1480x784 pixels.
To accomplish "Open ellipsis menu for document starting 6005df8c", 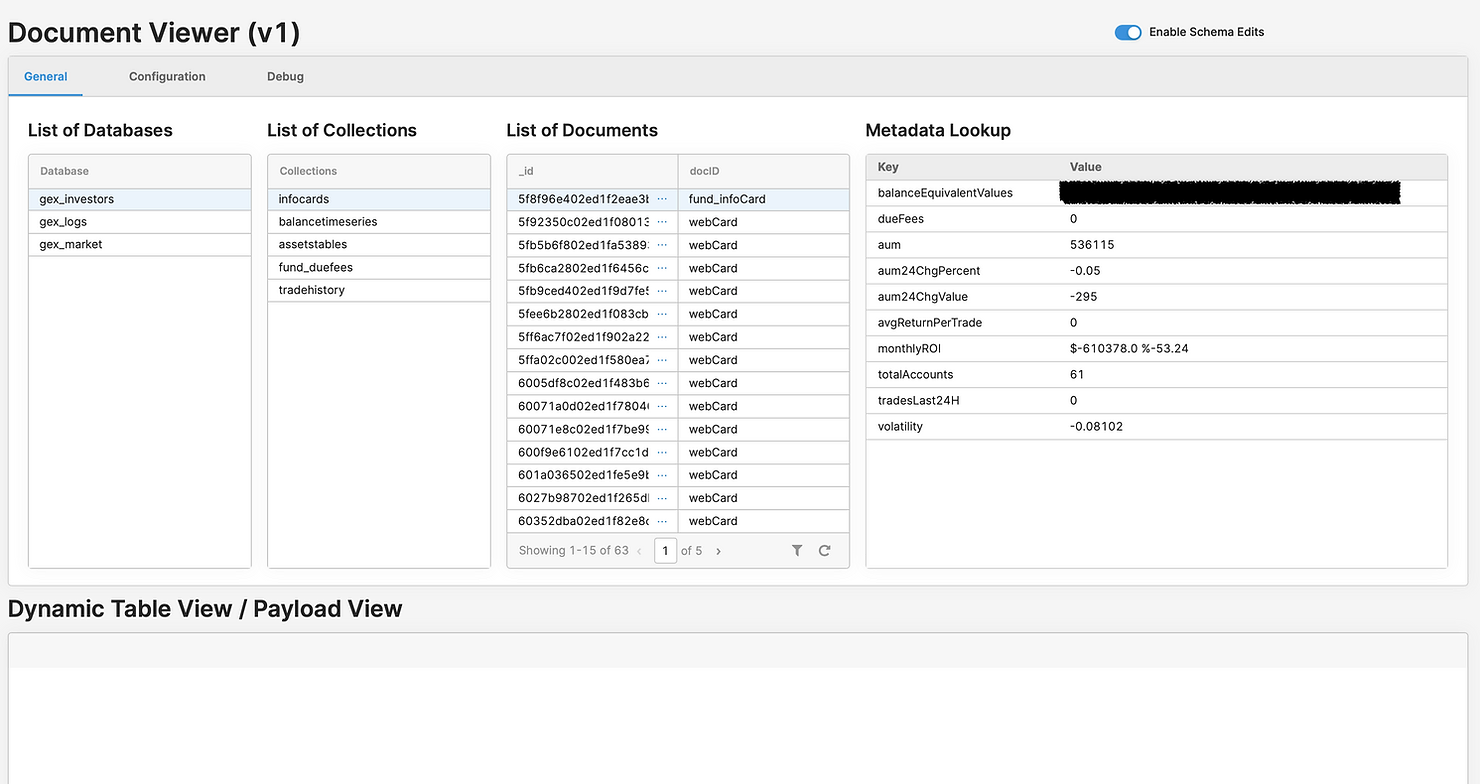I will coord(663,382).
